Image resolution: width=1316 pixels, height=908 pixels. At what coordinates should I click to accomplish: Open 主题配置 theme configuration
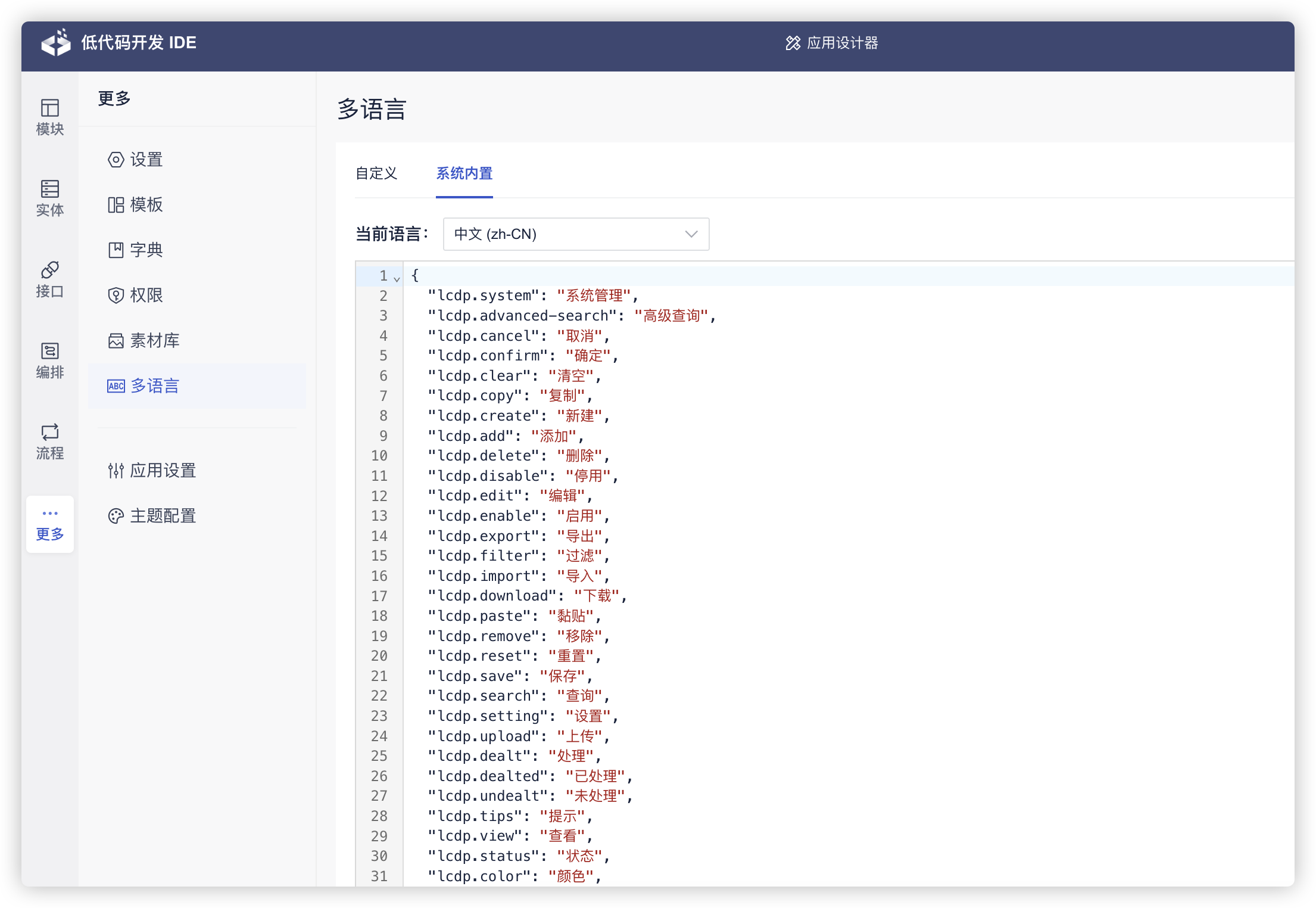[162, 516]
